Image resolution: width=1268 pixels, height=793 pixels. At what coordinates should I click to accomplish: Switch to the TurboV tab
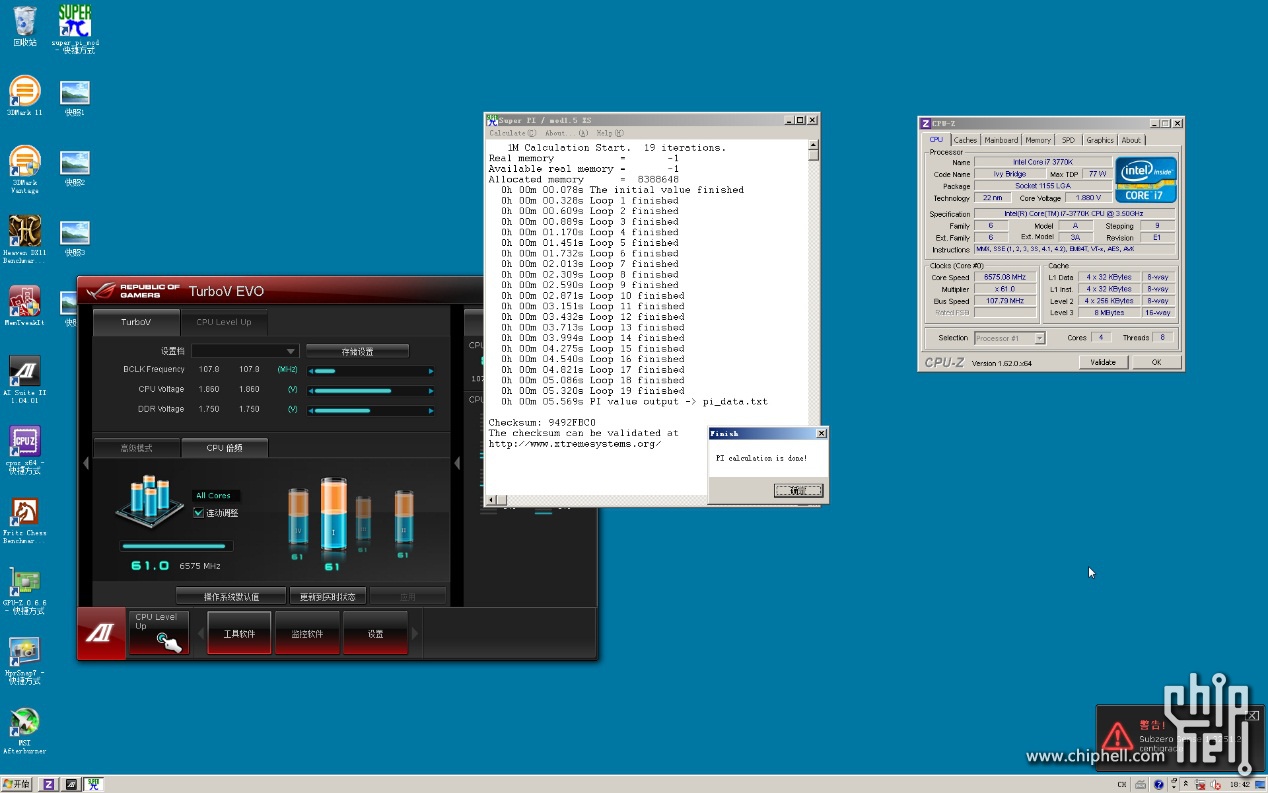tap(136, 322)
